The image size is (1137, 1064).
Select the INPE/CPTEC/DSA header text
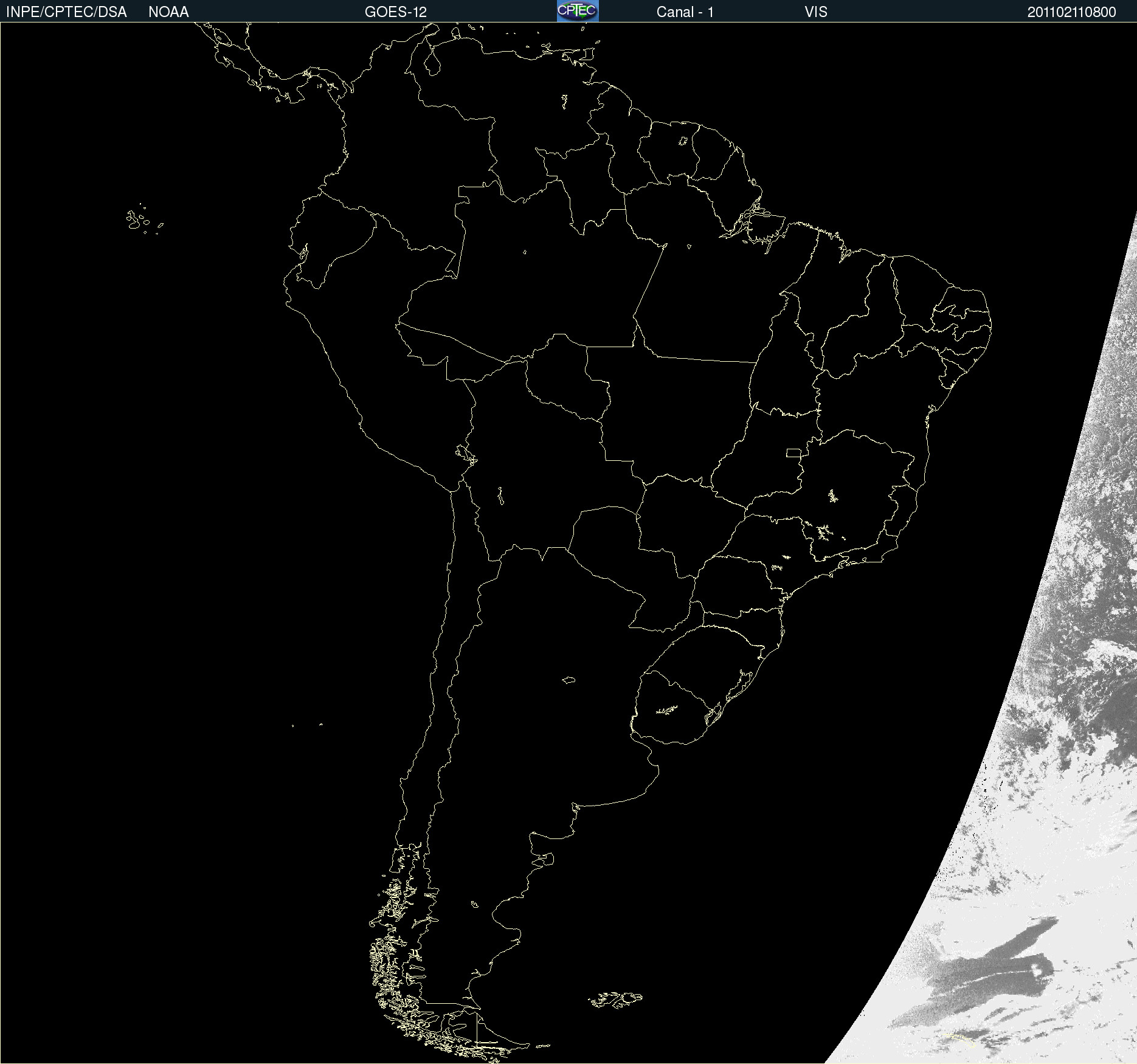66,12
